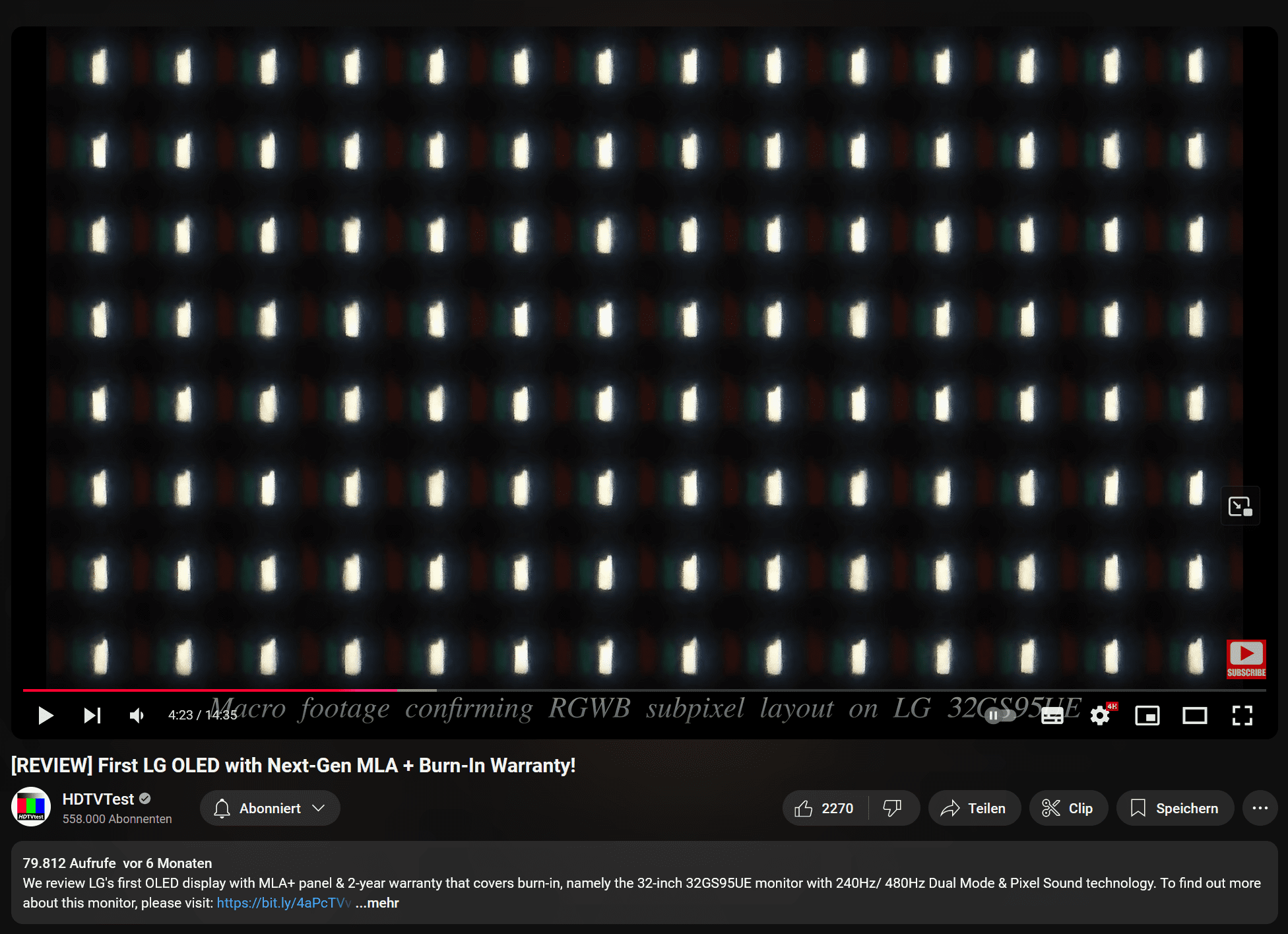Screen dimensions: 1288x934
Task: Click the video progress bar
Action: [644, 690]
